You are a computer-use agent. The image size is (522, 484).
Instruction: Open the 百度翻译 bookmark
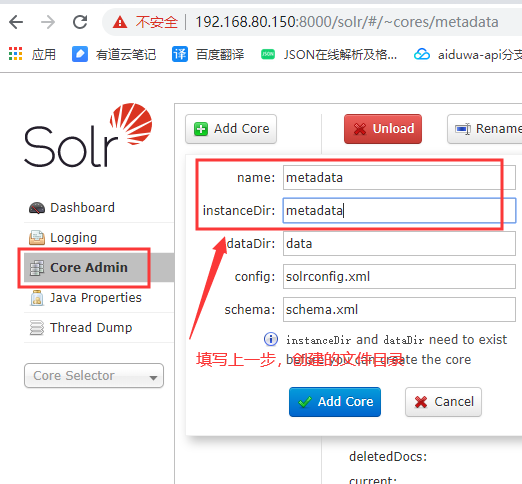pyautogui.click(x=208, y=54)
